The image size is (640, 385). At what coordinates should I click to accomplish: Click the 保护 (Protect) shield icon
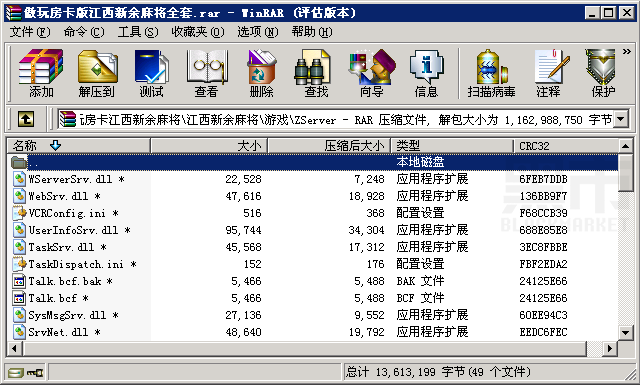tap(603, 73)
